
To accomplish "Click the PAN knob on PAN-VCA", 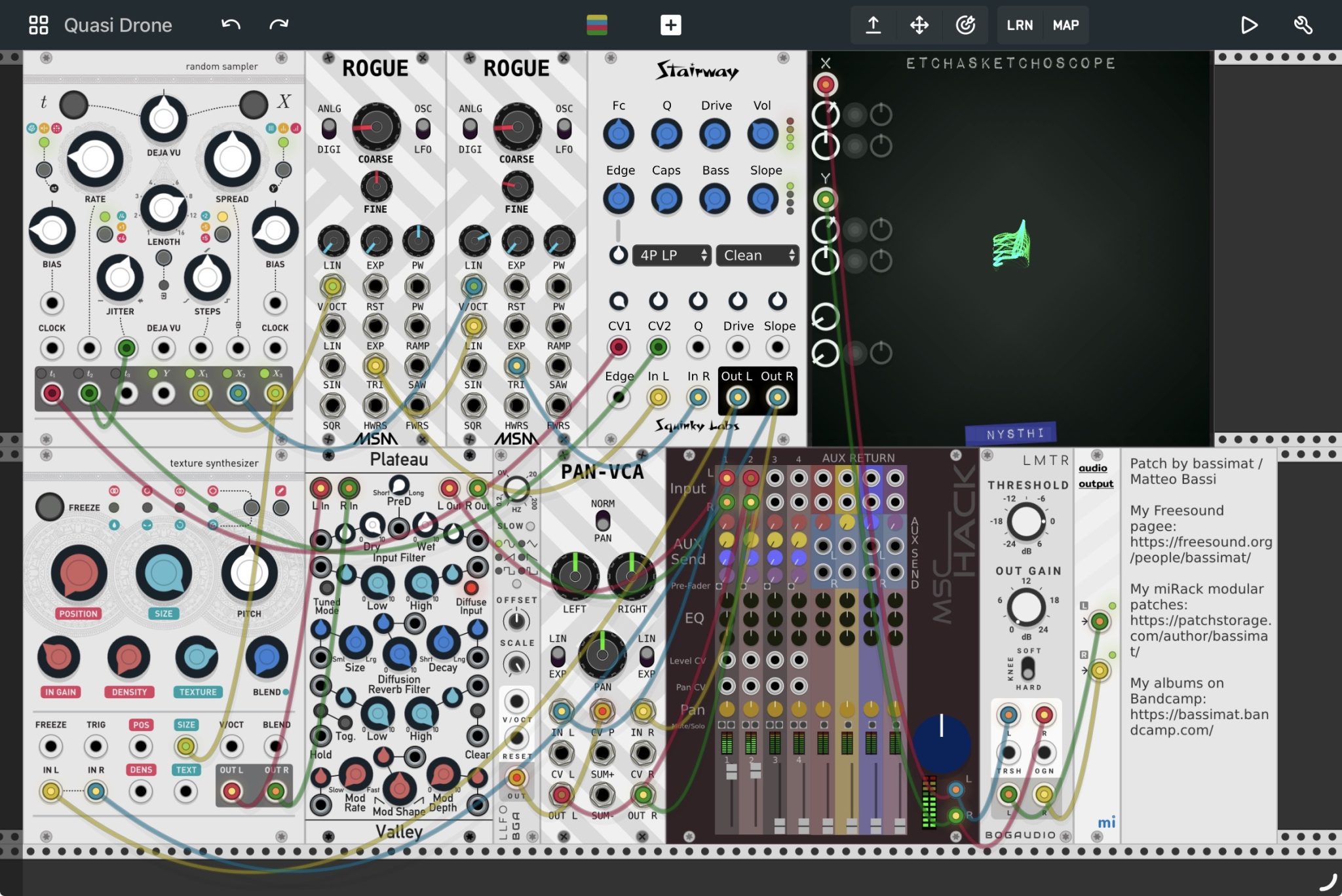I will [x=602, y=654].
